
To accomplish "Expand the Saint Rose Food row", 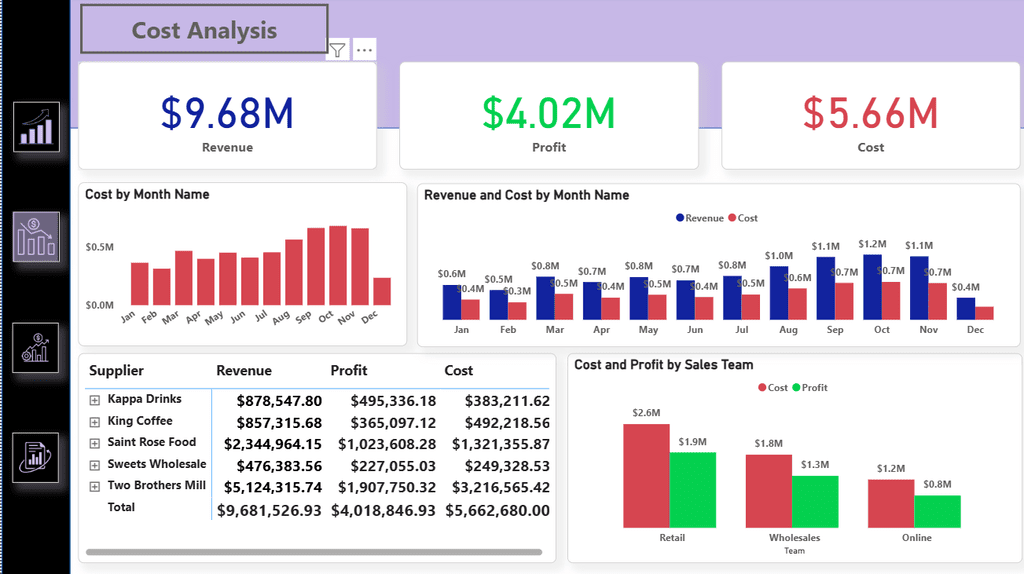I will pos(95,443).
